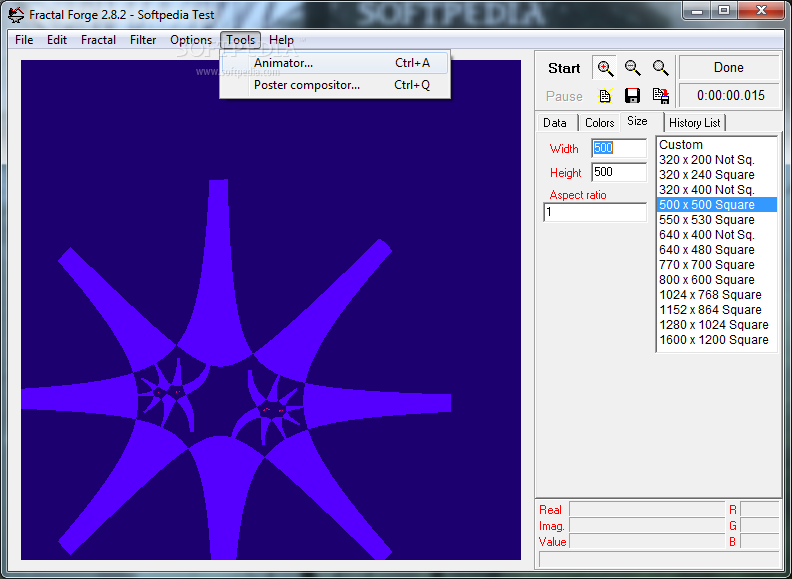Click the elapsed time 0:00:00.015 display

pyautogui.click(x=729, y=95)
